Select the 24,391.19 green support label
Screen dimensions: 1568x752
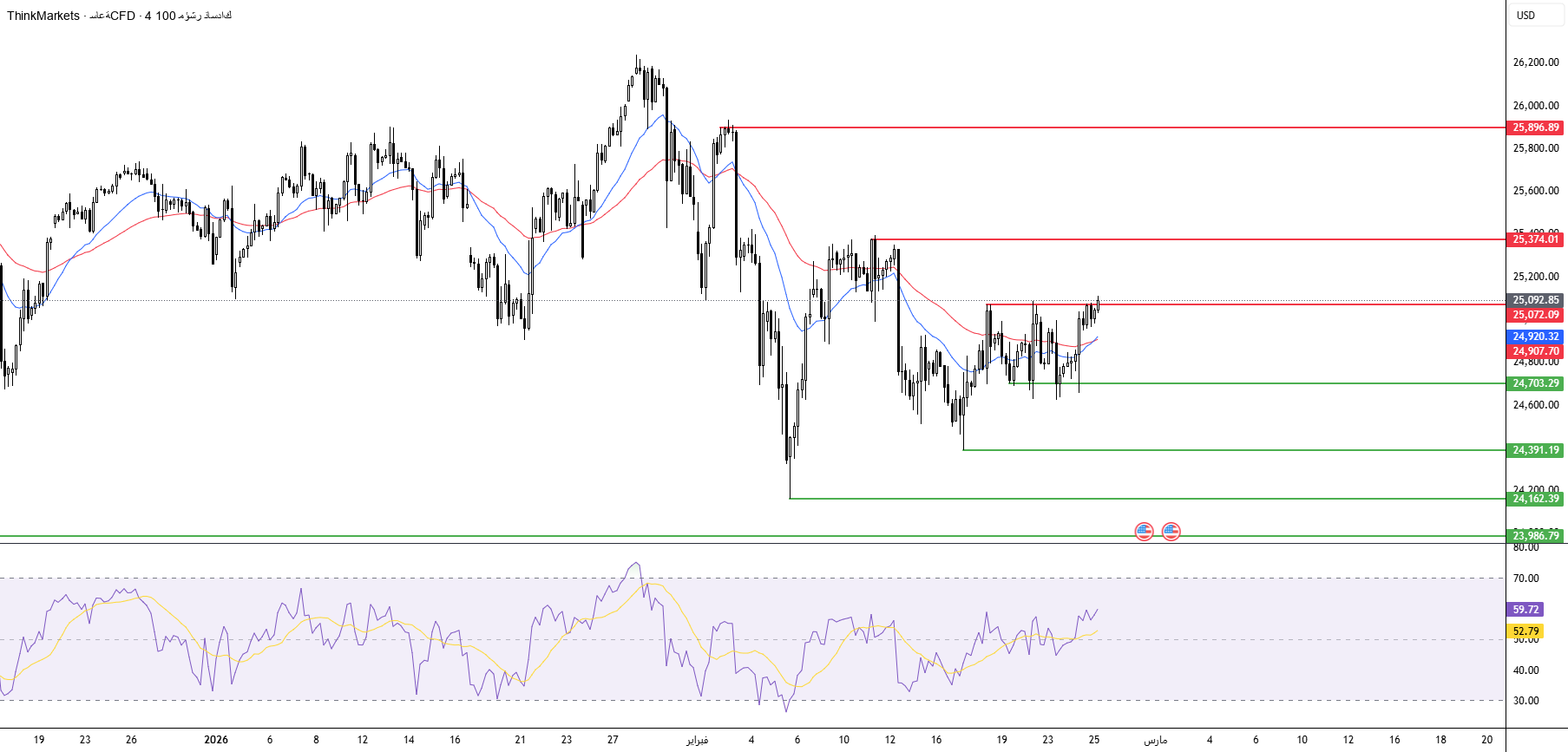[x=1535, y=450]
